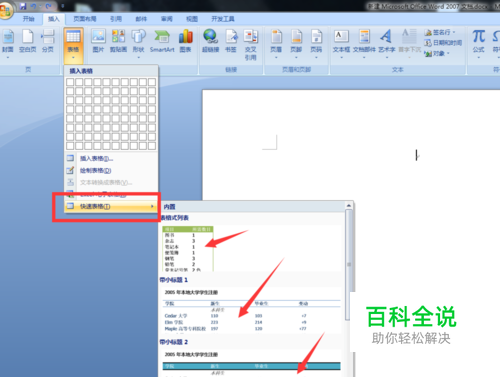Switch to the 开始 tab
Screen dimensions: 500x377
point(28,19)
